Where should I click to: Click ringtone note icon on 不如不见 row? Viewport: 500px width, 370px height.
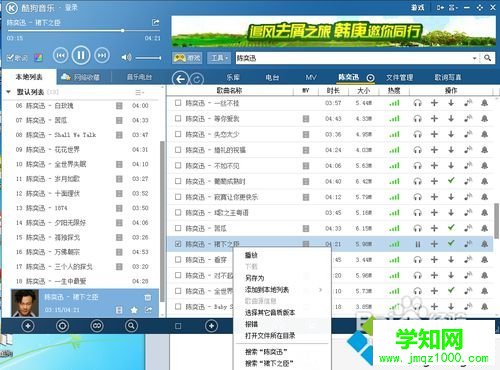tap(468, 165)
